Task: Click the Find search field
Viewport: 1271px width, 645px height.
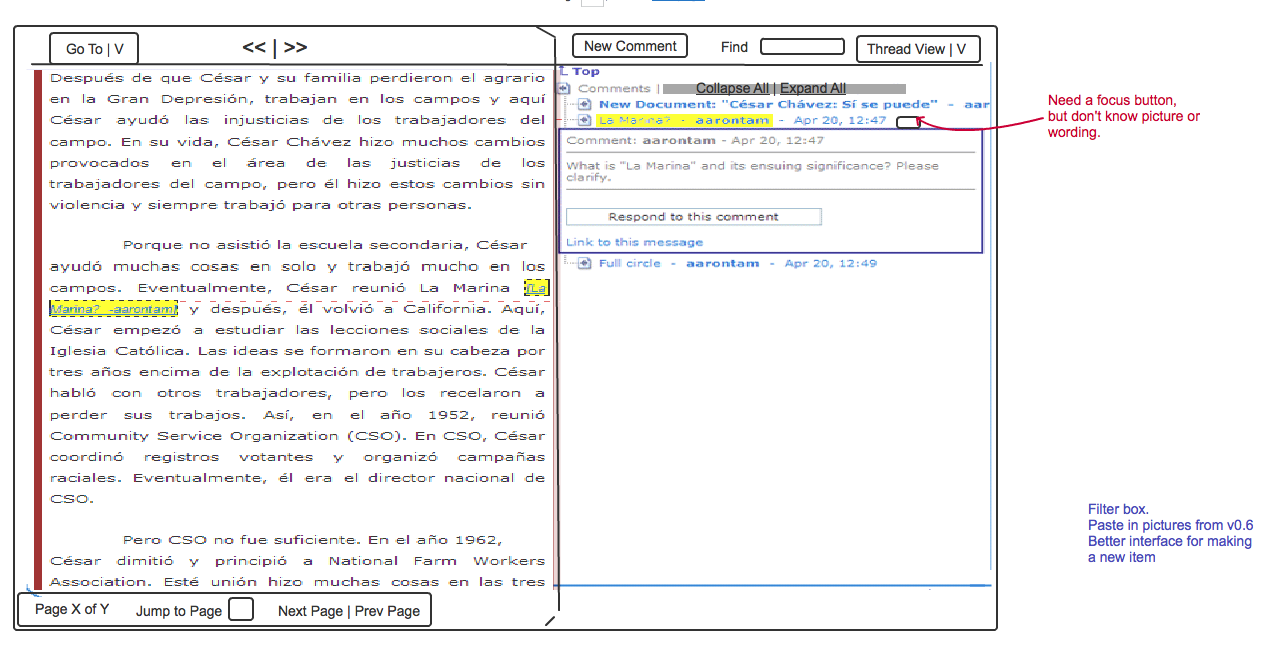Action: 801,47
